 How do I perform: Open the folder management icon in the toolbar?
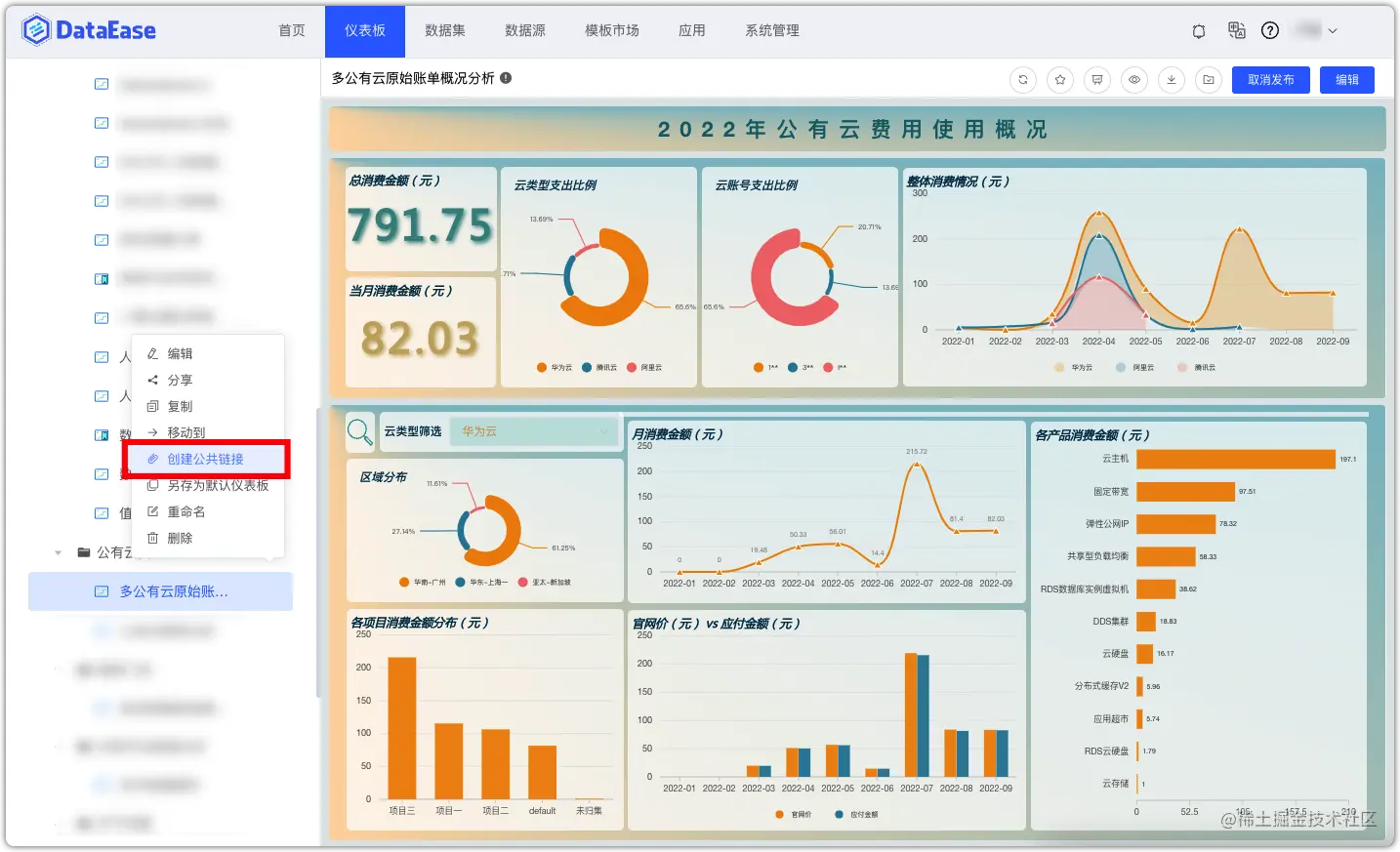[1208, 79]
